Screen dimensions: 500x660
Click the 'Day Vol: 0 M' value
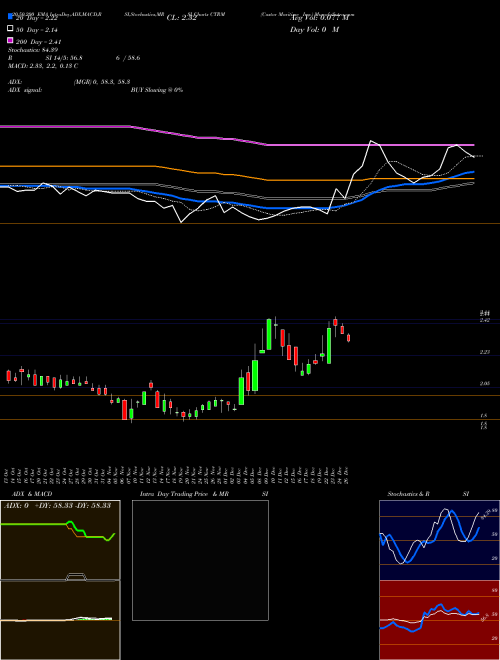pyautogui.click(x=314, y=30)
